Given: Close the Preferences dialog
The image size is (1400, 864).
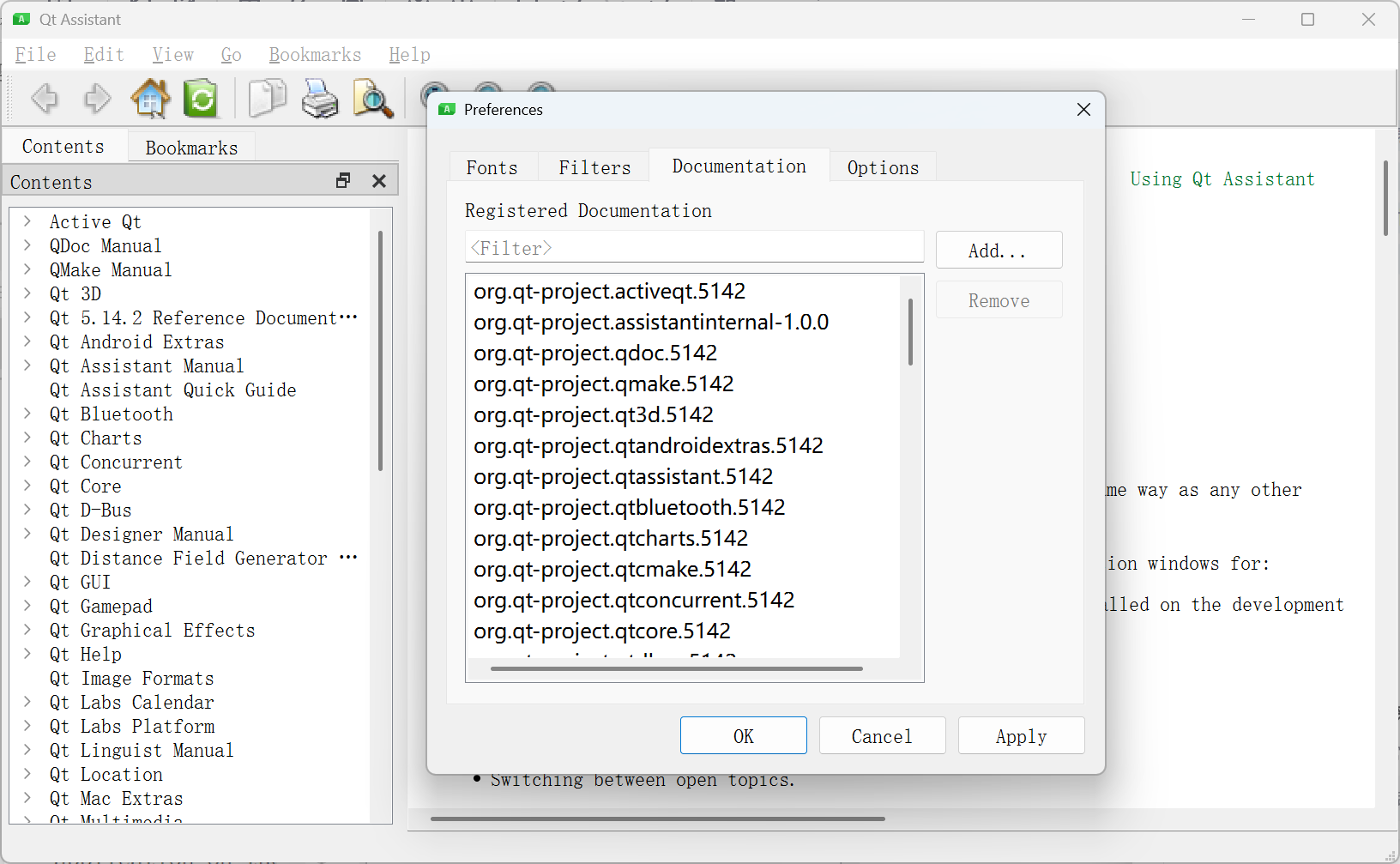Looking at the screenshot, I should tap(1083, 110).
